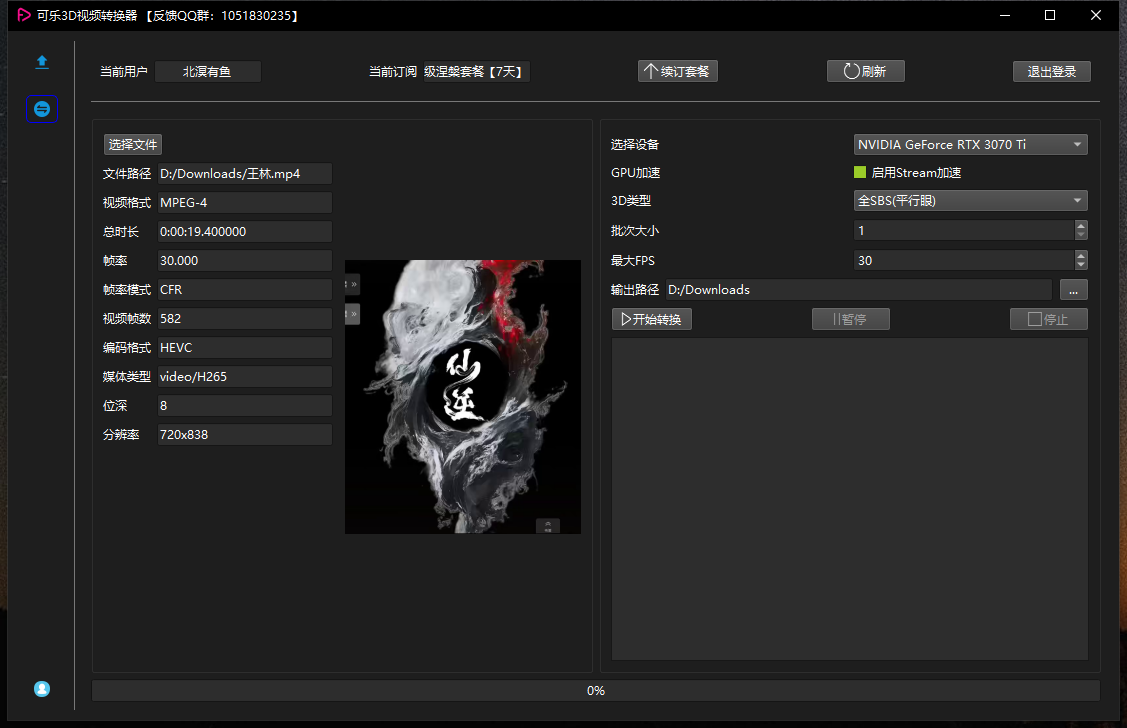
Task: Click the 视频格式 field showing MPEG-4
Action: [x=244, y=203]
